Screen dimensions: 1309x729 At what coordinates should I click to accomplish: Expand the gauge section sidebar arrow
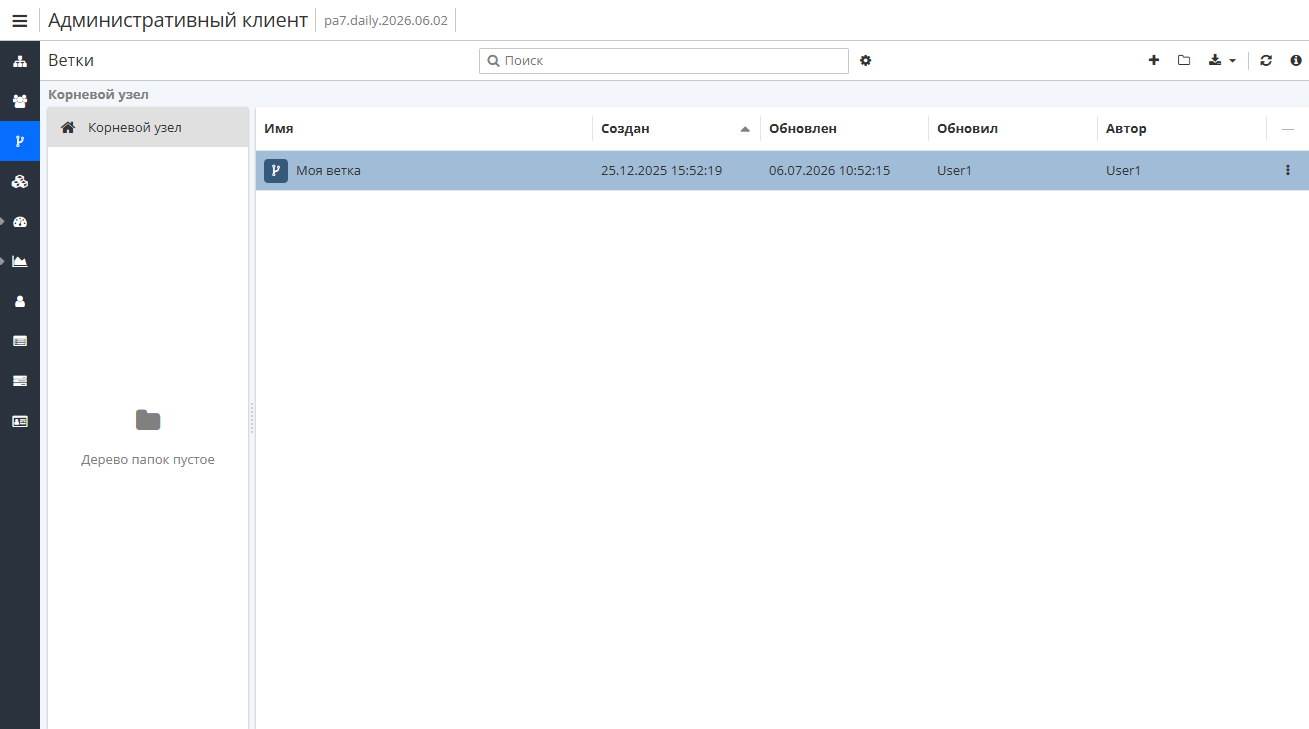(x=3, y=221)
